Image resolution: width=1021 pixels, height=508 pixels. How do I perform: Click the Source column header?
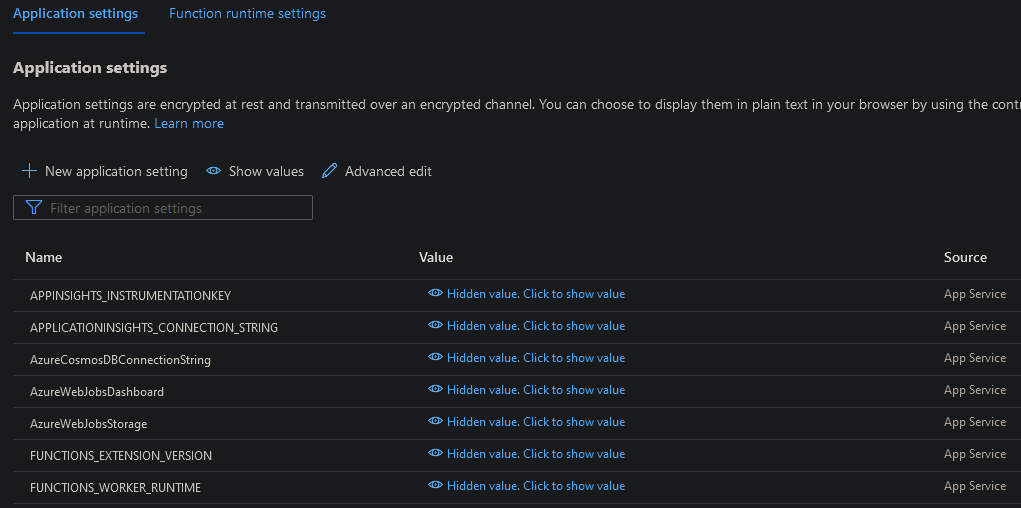coord(965,257)
